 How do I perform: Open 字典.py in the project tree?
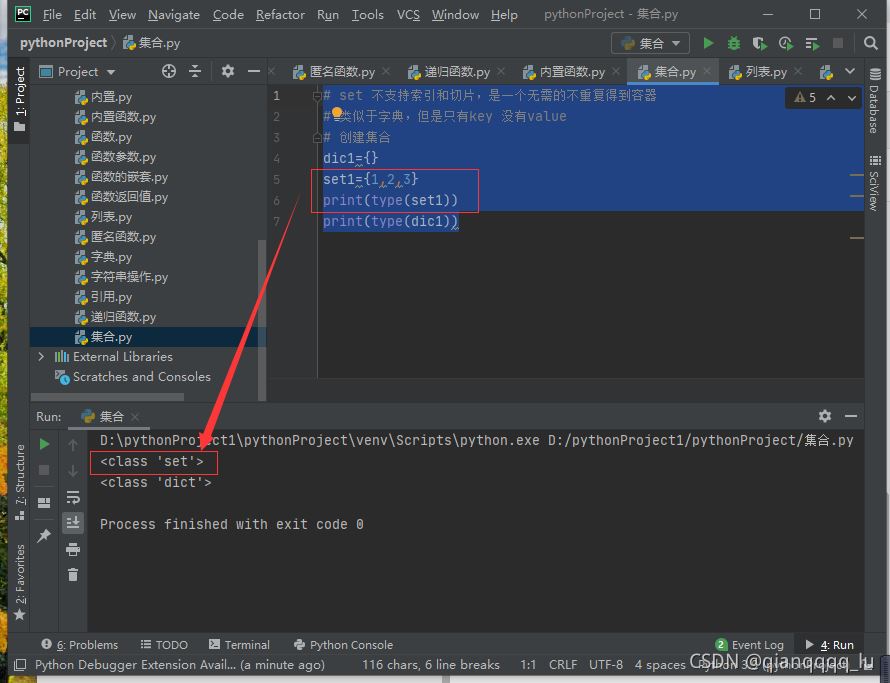(111, 257)
